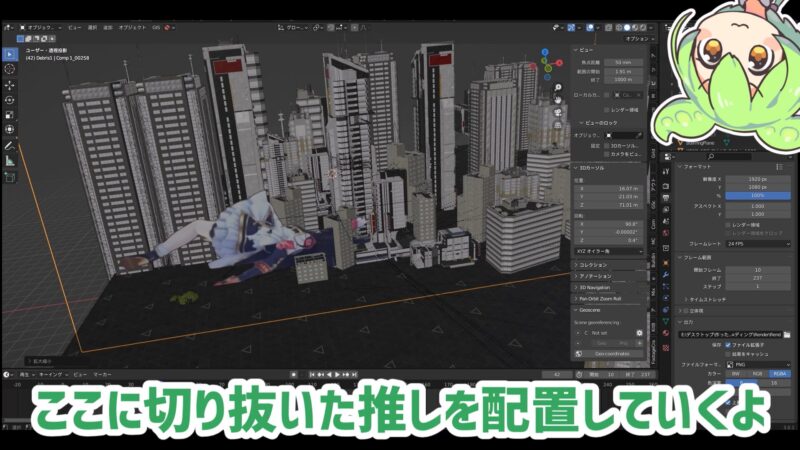Select the Select Box tool
Viewport: 800px width, 450px height.
click(x=10, y=53)
